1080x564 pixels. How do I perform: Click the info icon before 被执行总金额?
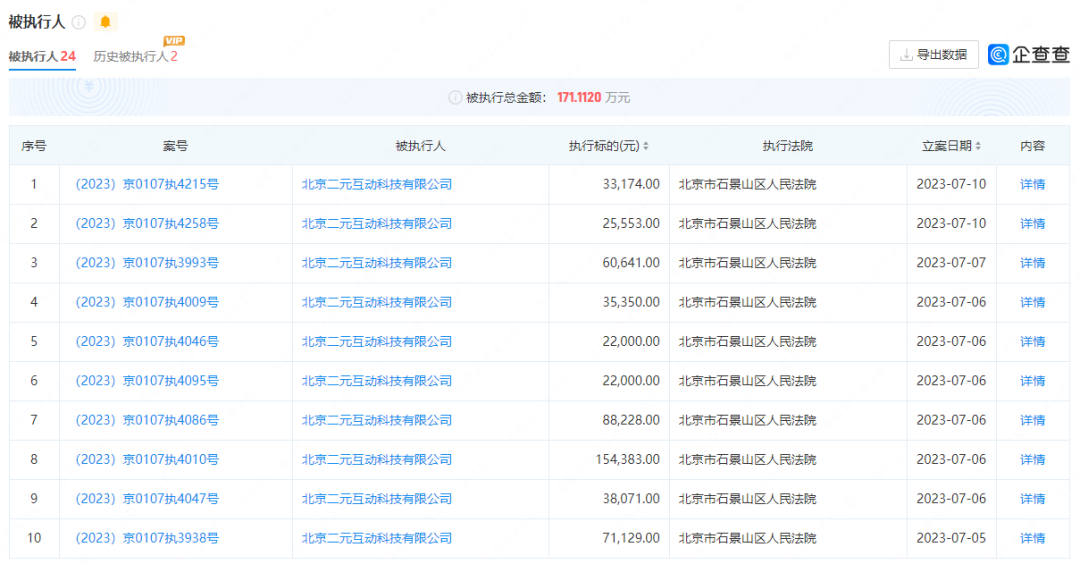[x=455, y=98]
